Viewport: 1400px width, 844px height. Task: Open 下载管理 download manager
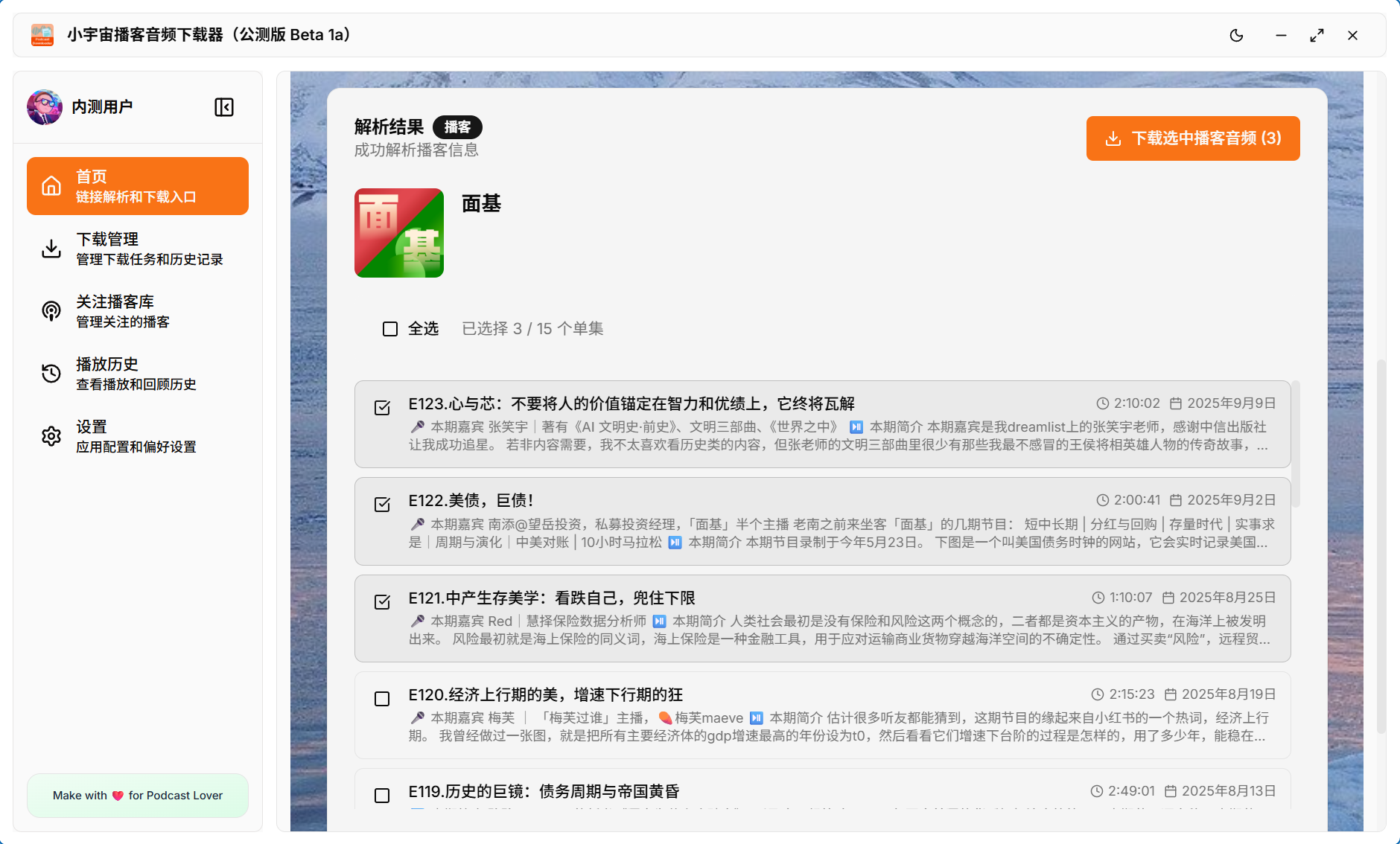click(138, 249)
